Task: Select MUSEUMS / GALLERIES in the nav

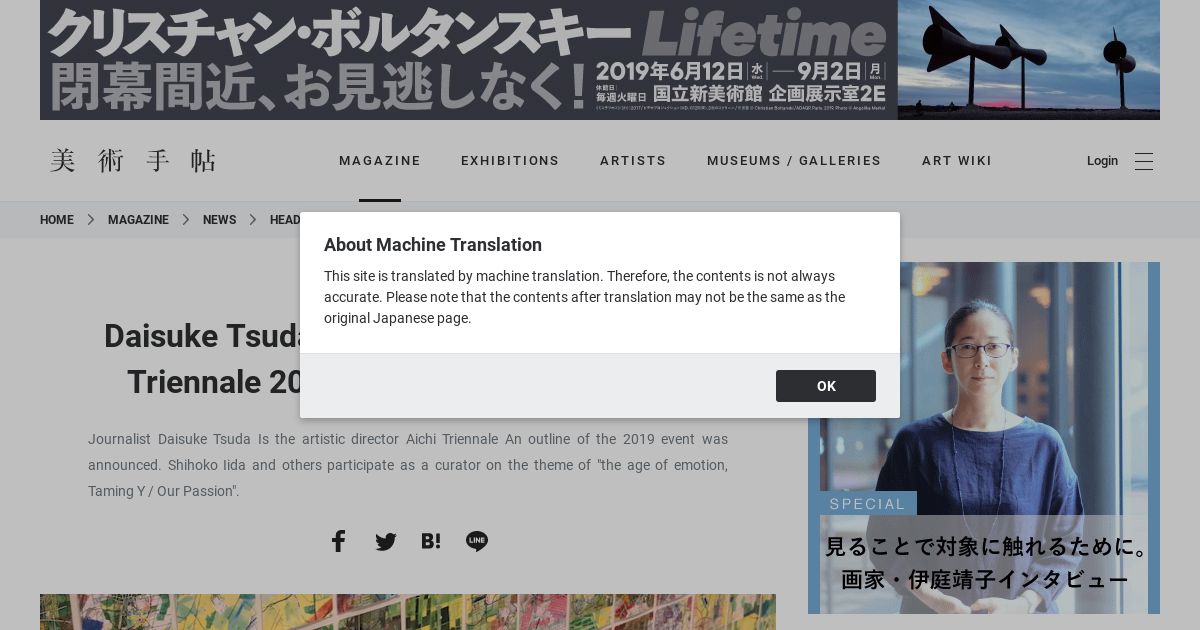Action: [x=794, y=161]
